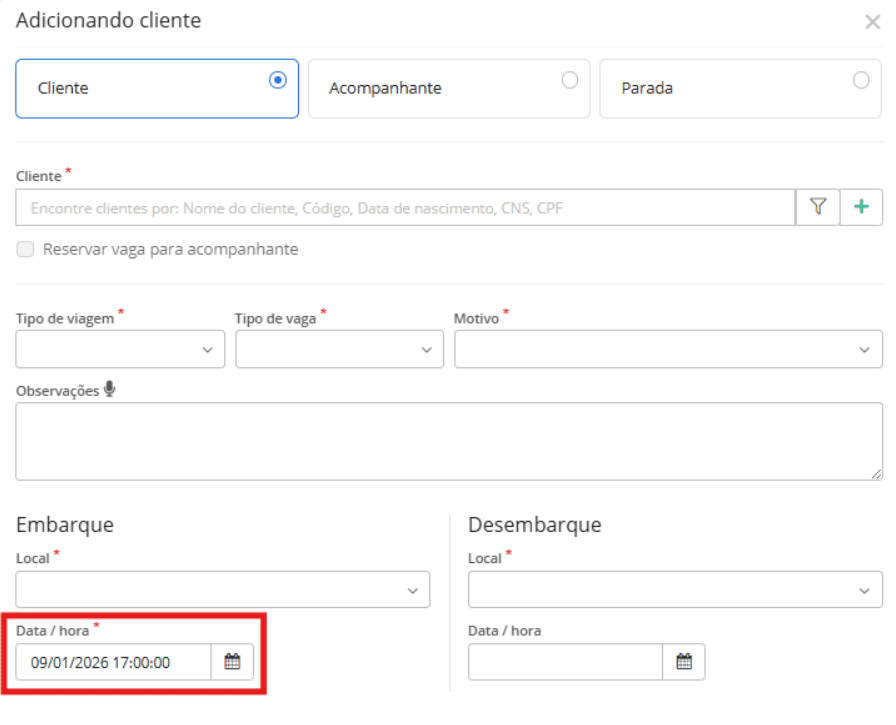Click the microphone icon next to Observações

coord(109,391)
